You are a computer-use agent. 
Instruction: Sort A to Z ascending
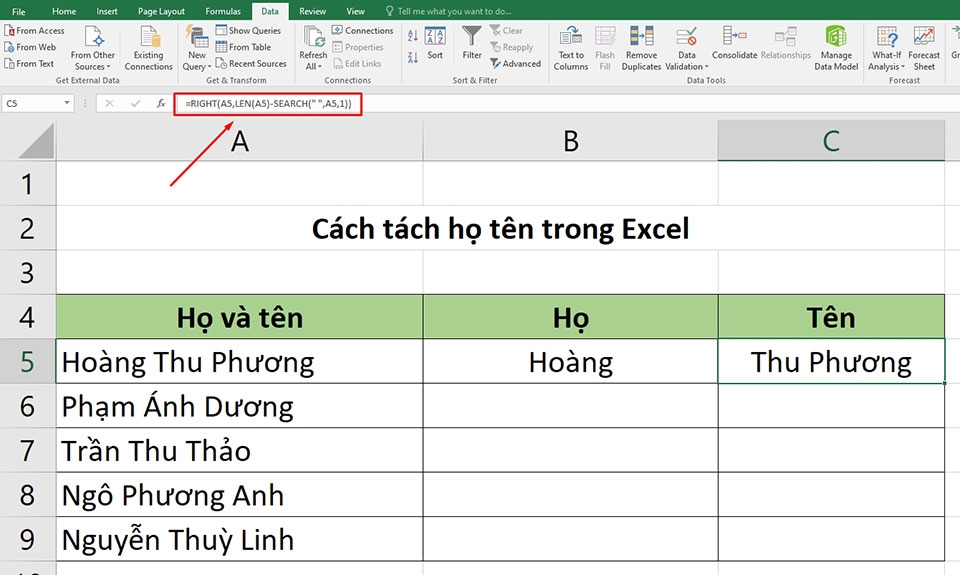(413, 36)
